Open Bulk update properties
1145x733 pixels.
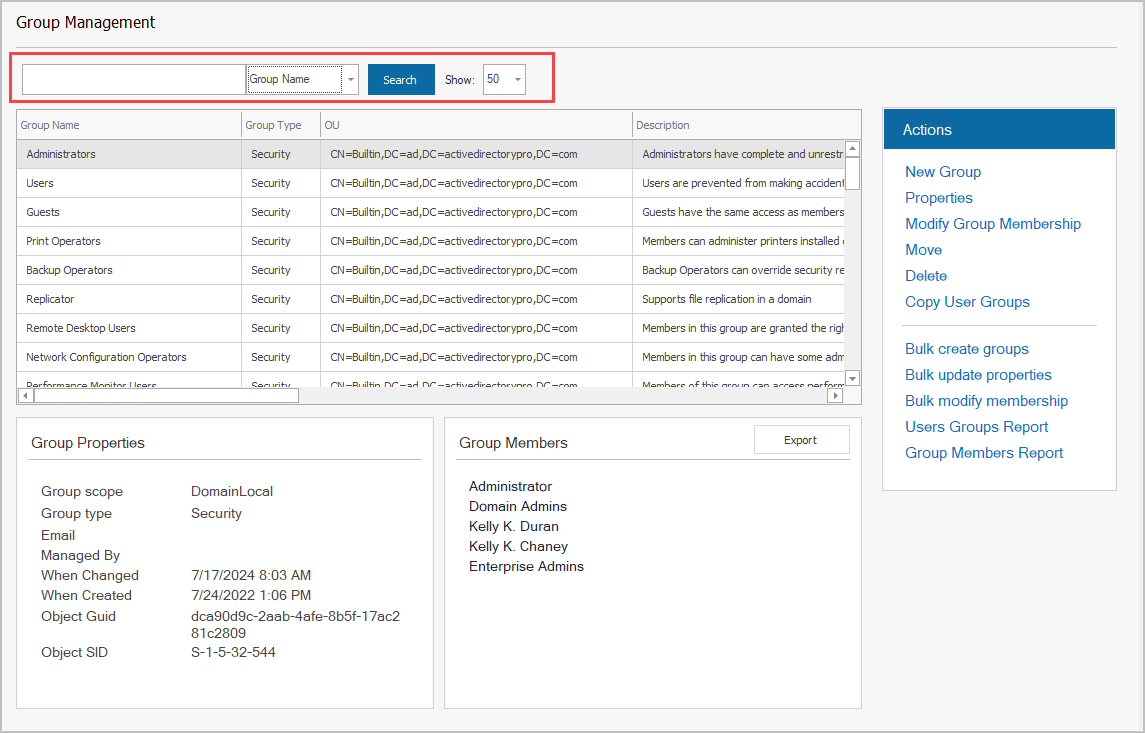(x=977, y=375)
